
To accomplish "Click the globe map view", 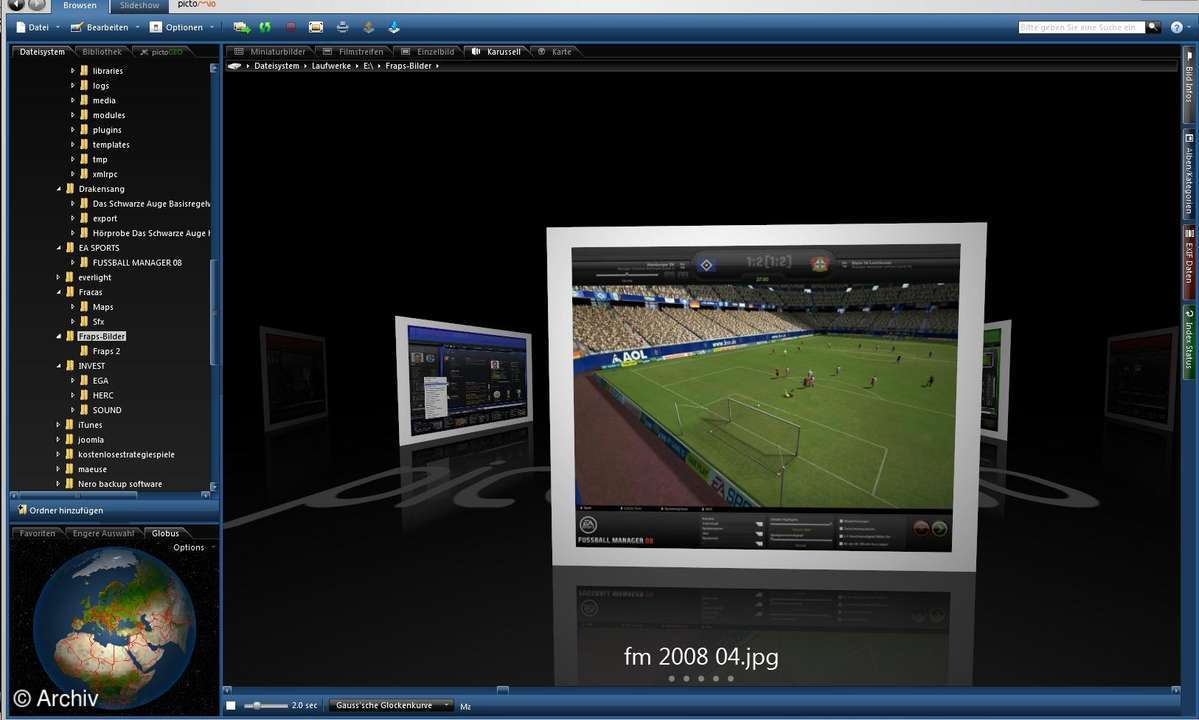I will 114,628.
